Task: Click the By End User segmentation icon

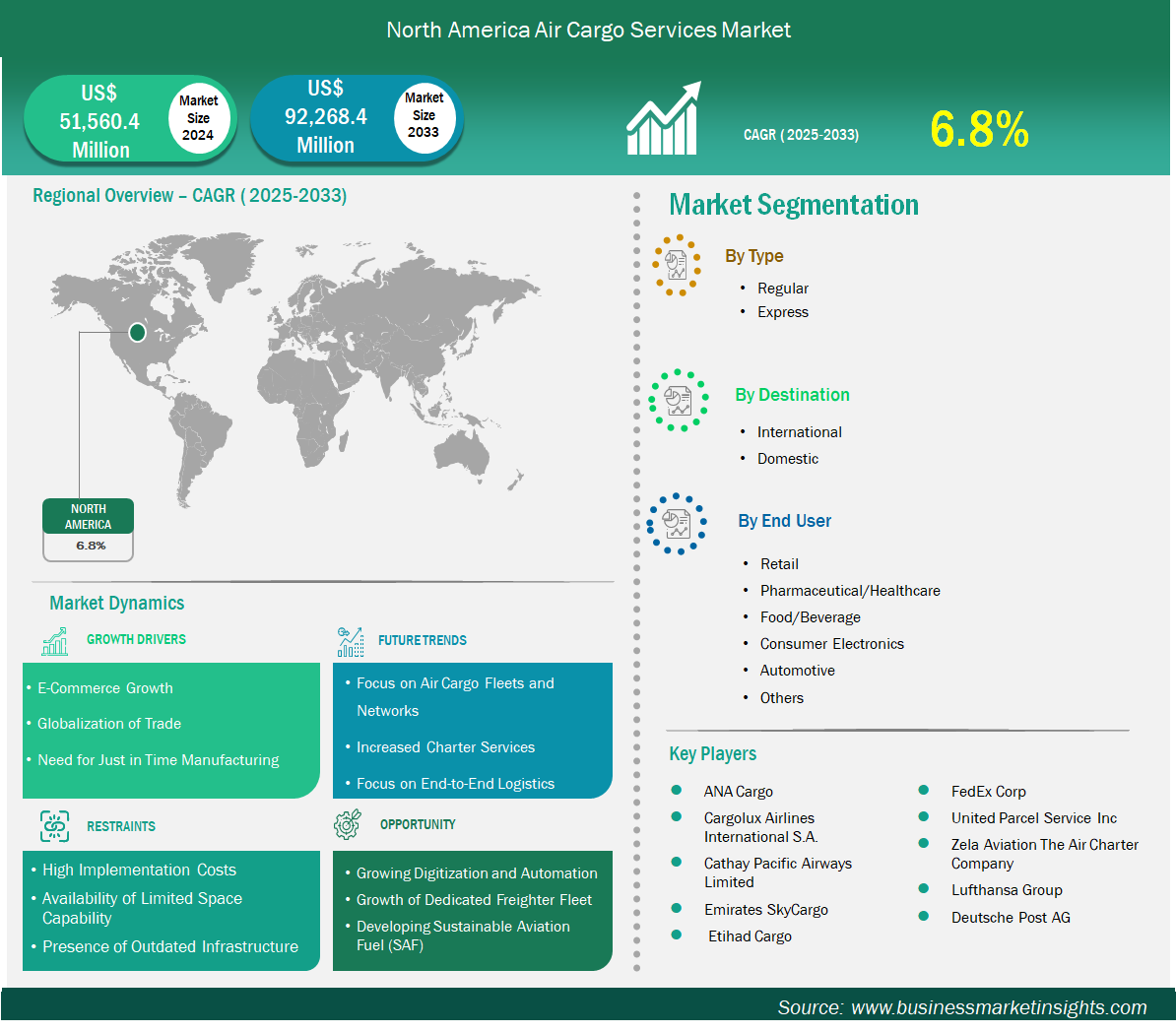Action: pyautogui.click(x=677, y=524)
